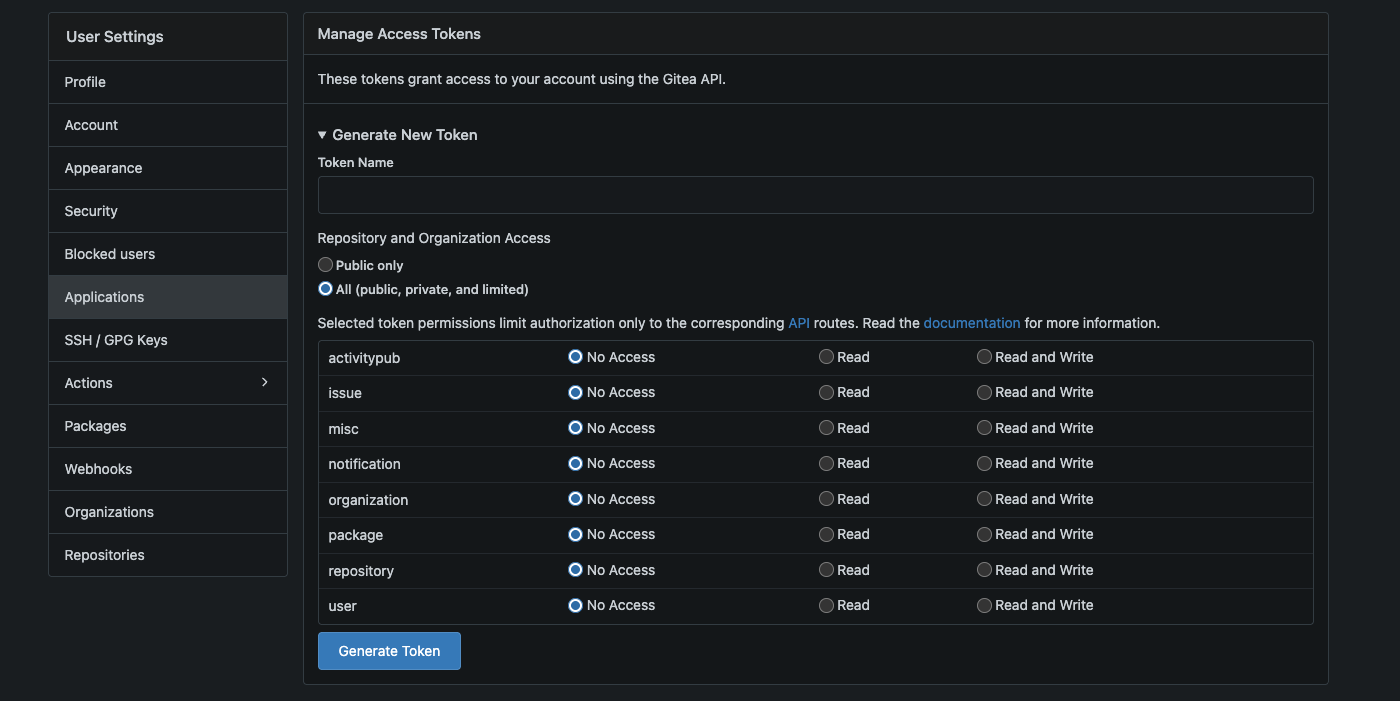
Task: Set issue permission to Read
Action: [826, 392]
